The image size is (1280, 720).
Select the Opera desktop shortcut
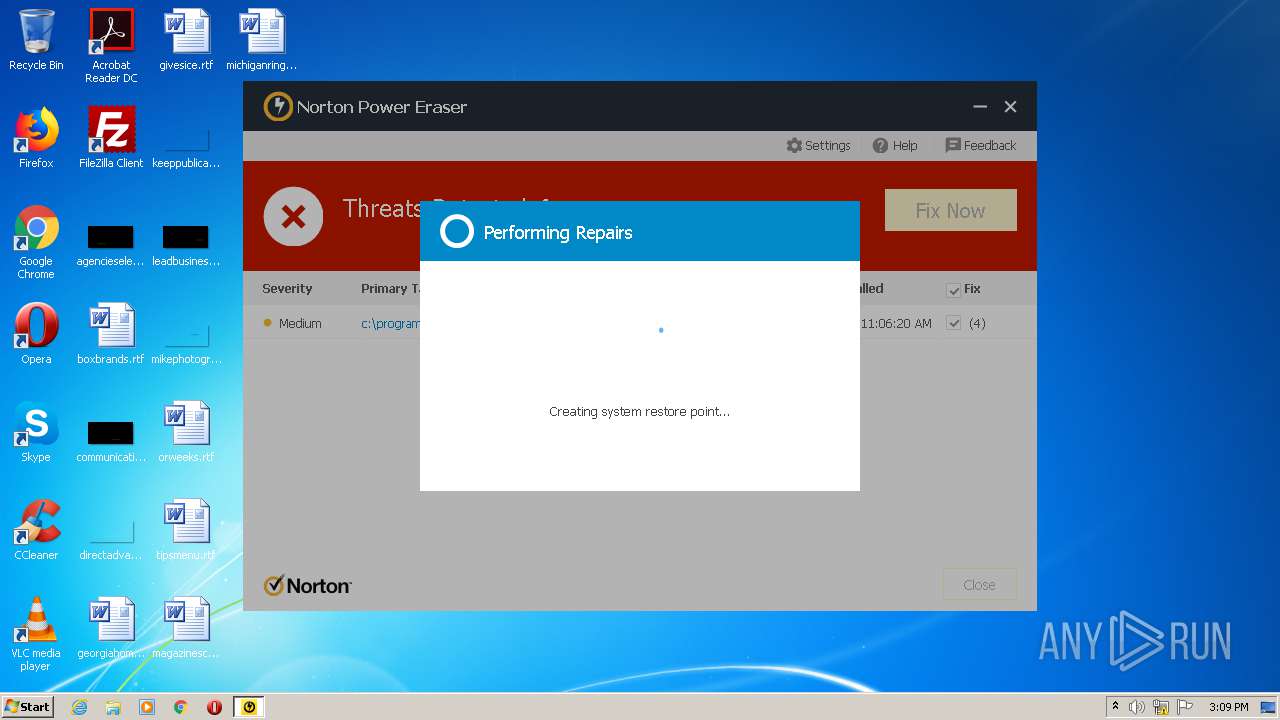36,335
